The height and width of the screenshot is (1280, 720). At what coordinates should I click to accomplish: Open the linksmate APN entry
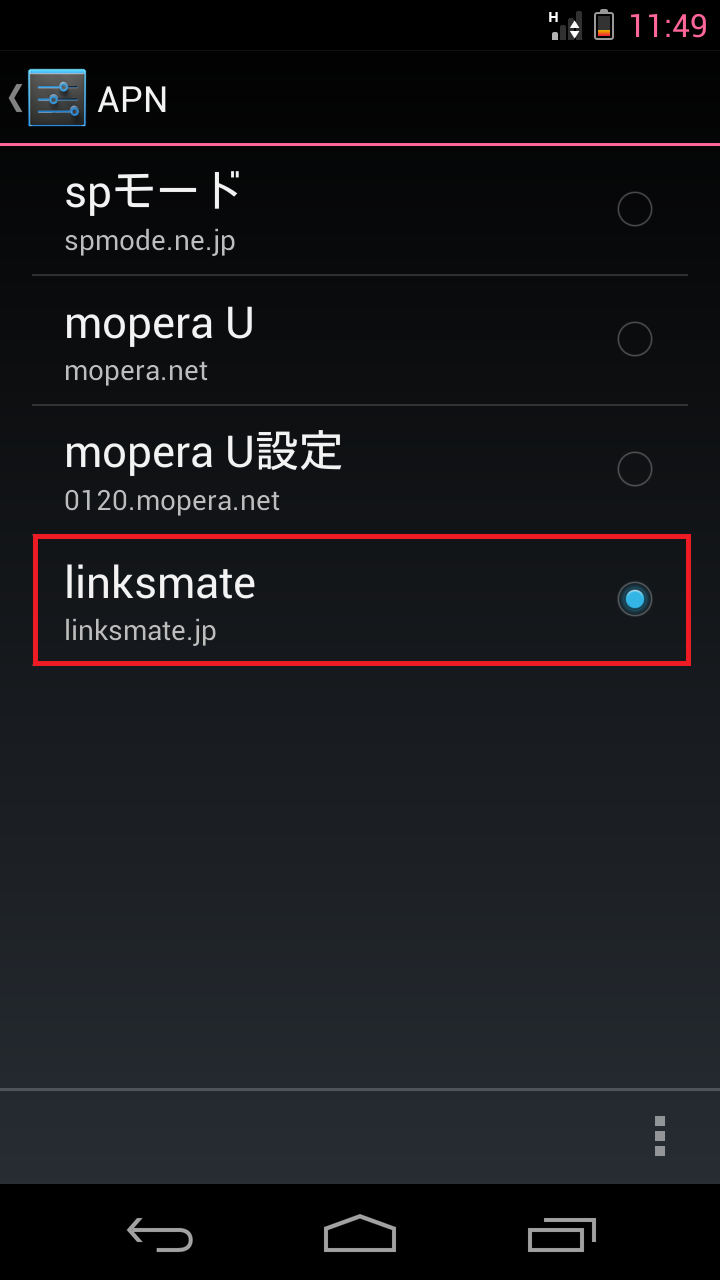(360, 600)
